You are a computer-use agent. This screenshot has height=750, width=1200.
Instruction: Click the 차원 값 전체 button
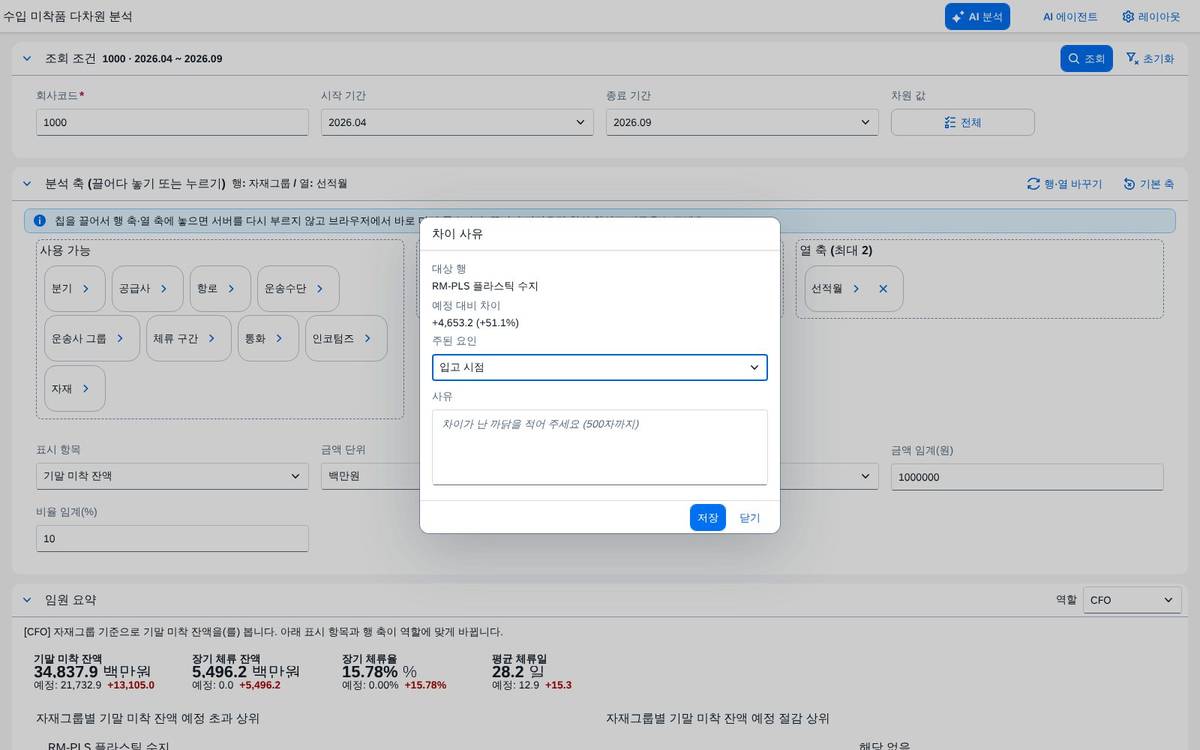962,122
